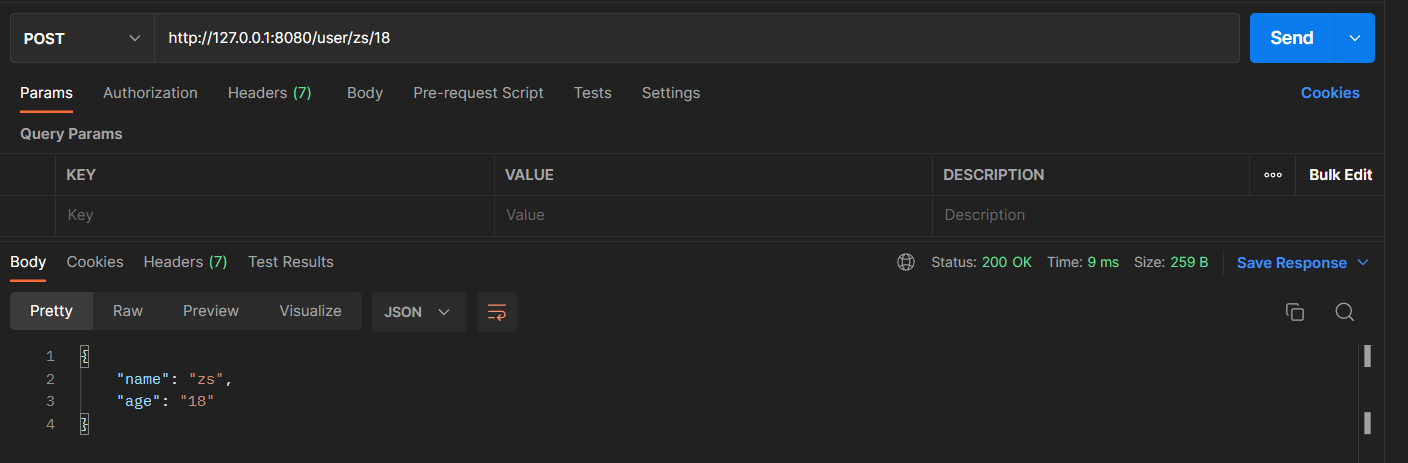
Task: Copy response body with copy icon
Action: [1294, 312]
